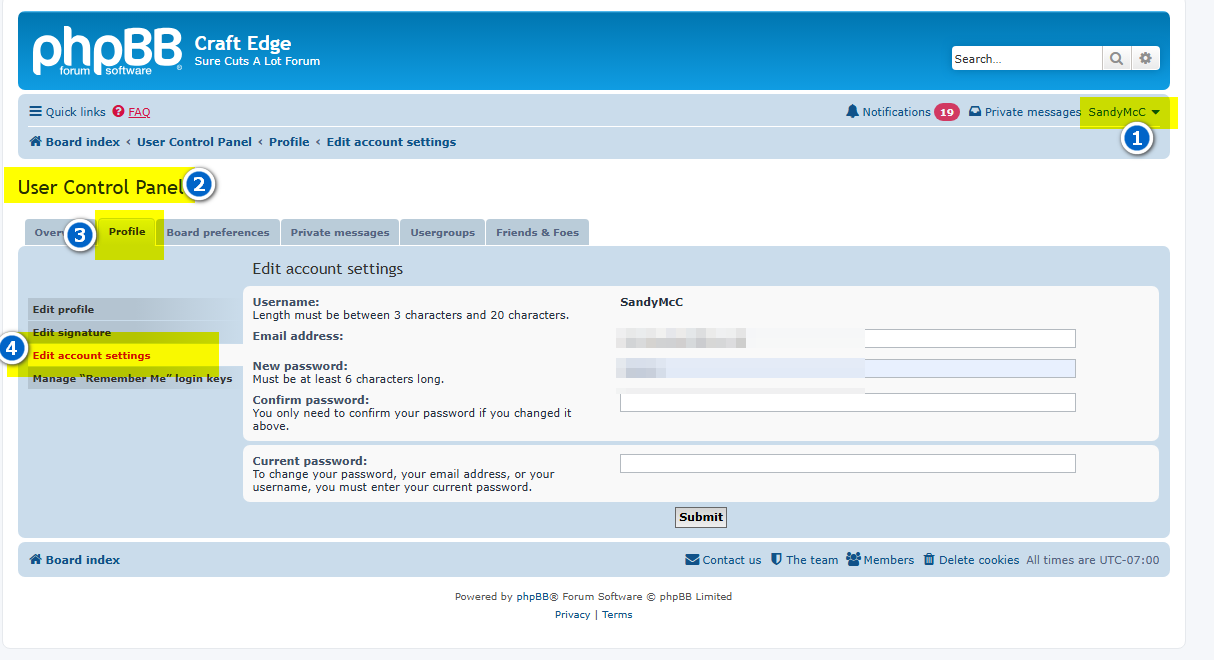Open Edit signature in sidebar
The image size is (1214, 660).
tap(72, 333)
